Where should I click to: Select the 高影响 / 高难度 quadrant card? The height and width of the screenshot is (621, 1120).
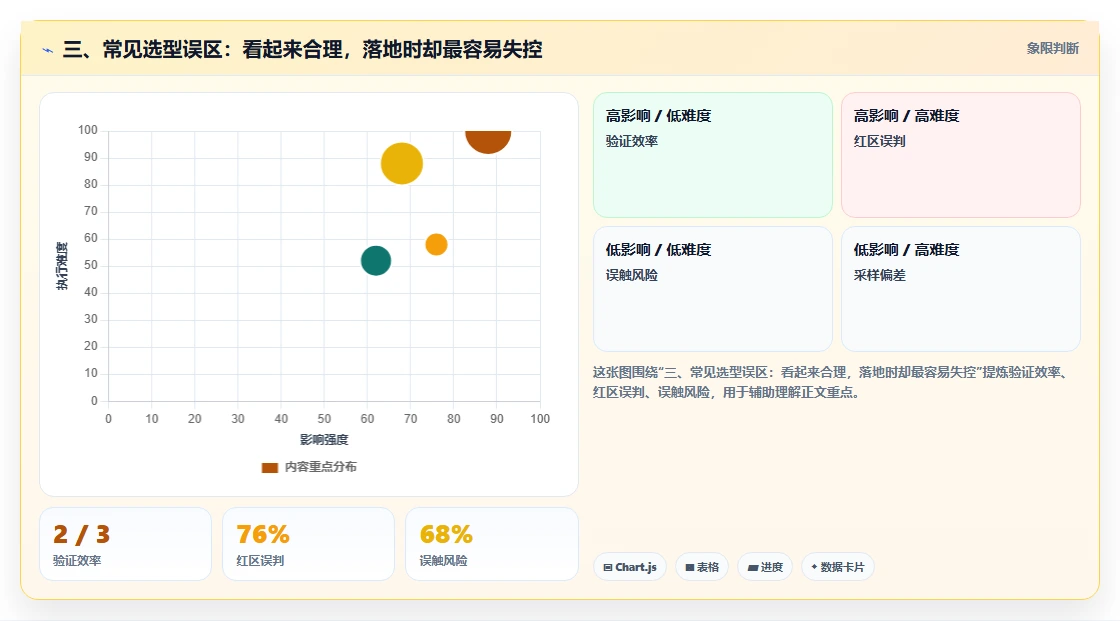961,155
